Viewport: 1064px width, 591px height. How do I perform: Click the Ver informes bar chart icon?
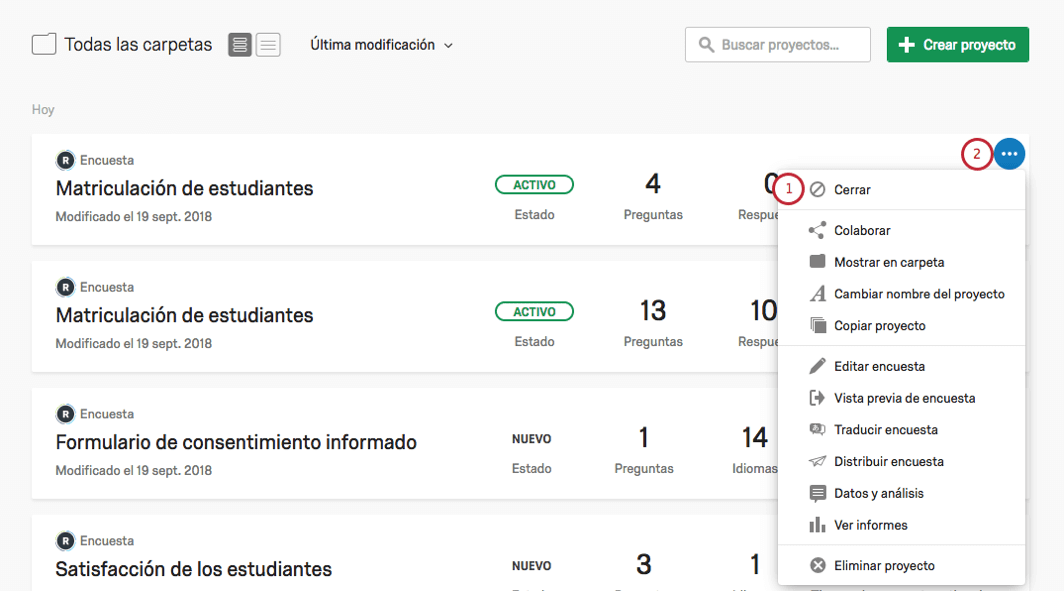(818, 525)
